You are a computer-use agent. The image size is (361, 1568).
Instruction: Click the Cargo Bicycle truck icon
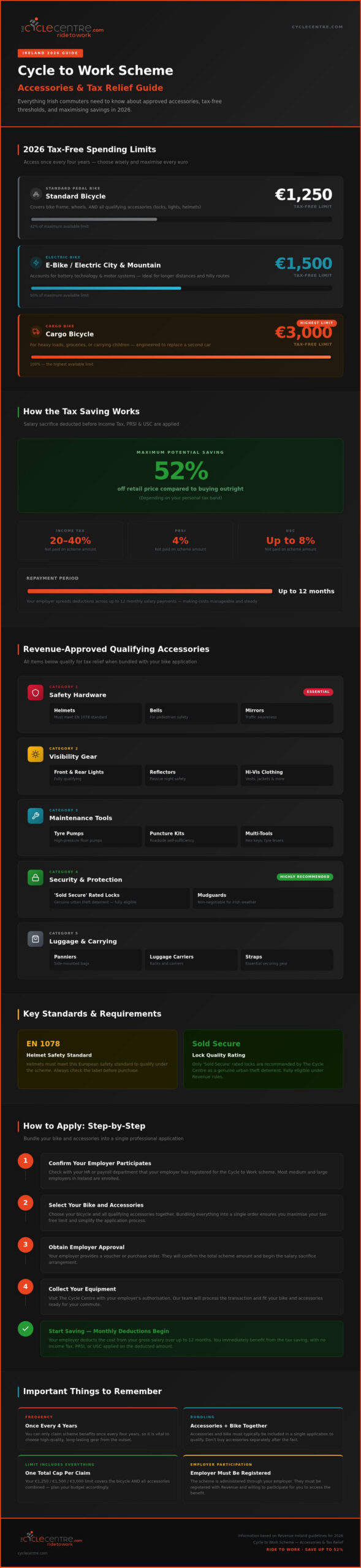36,331
